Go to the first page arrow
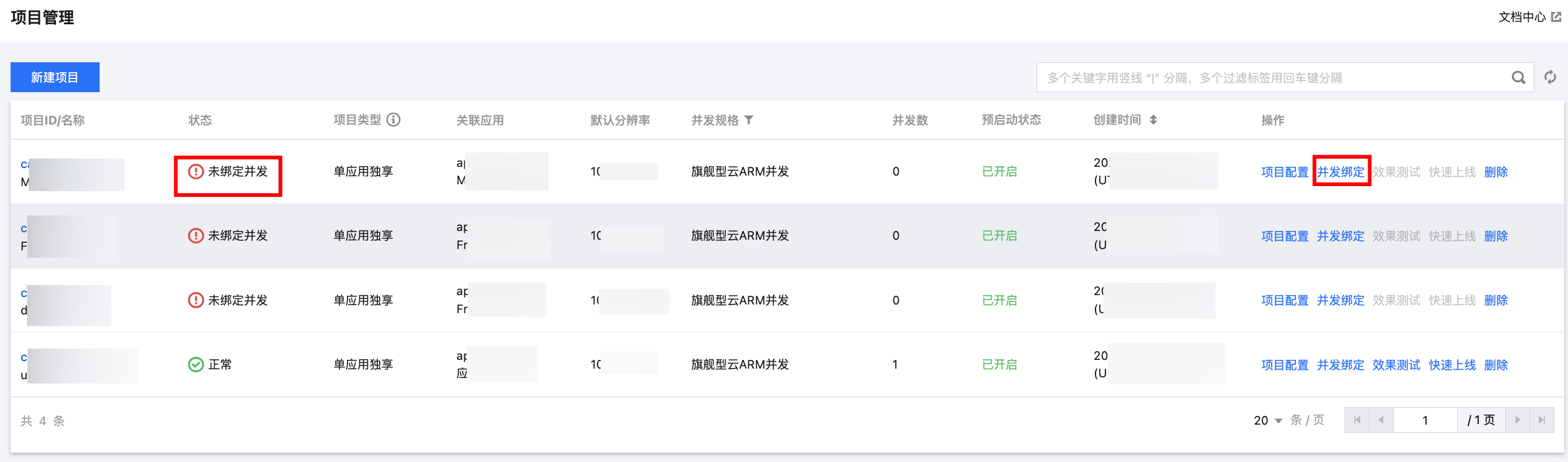This screenshot has height=462, width=1568. [1357, 420]
